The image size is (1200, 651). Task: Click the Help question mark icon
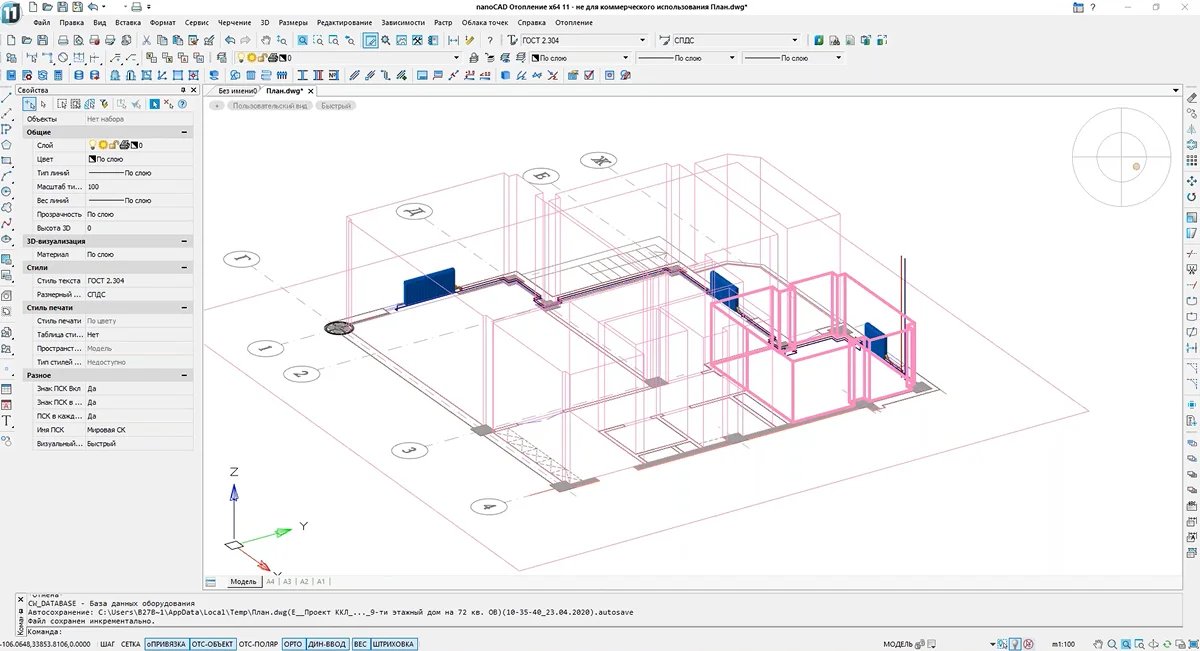coord(490,40)
